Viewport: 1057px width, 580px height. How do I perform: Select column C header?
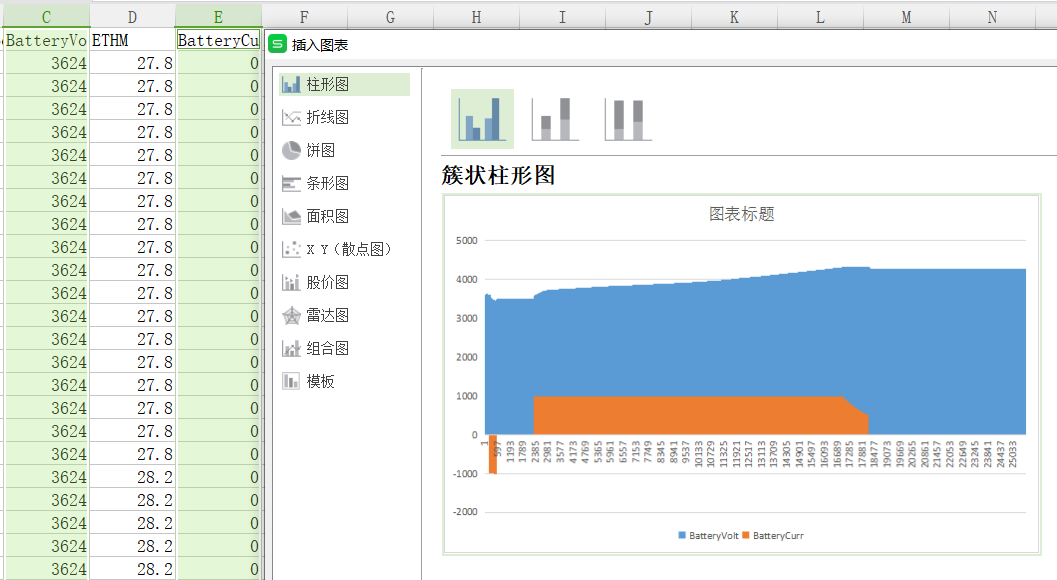pyautogui.click(x=46, y=17)
